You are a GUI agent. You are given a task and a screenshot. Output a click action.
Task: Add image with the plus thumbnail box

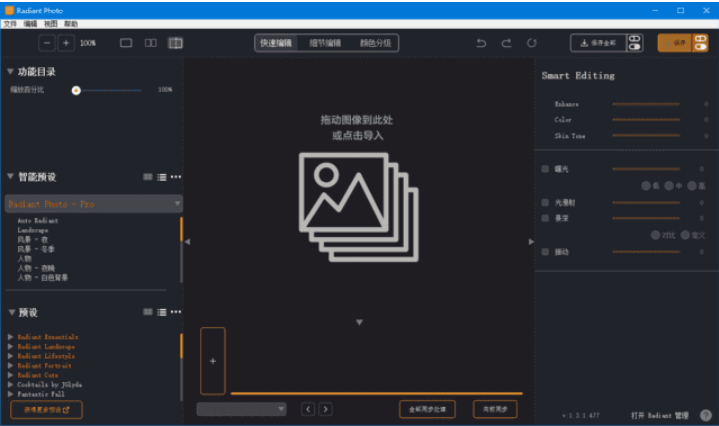pos(212,360)
